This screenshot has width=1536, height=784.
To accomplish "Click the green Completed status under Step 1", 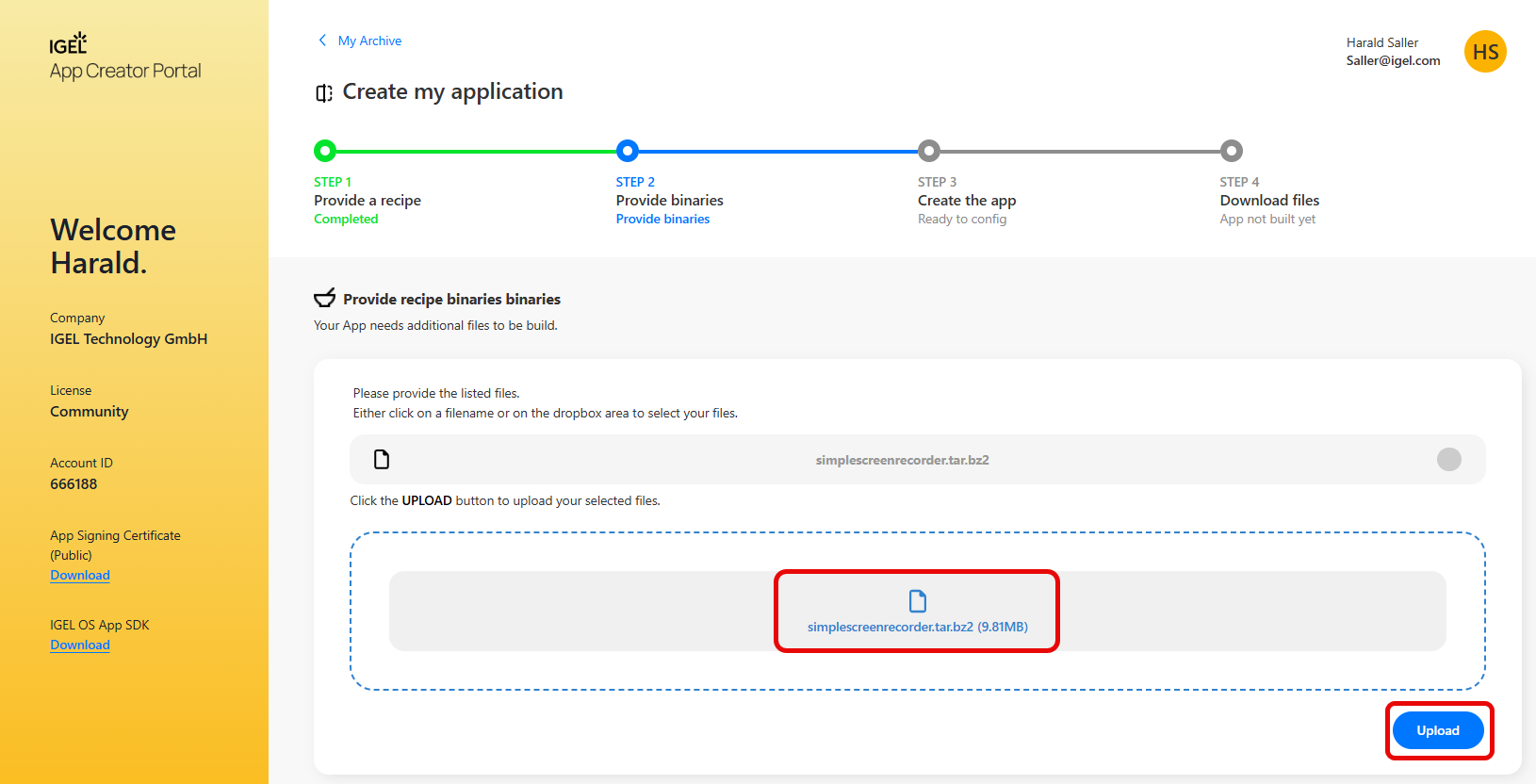I will tap(346, 219).
